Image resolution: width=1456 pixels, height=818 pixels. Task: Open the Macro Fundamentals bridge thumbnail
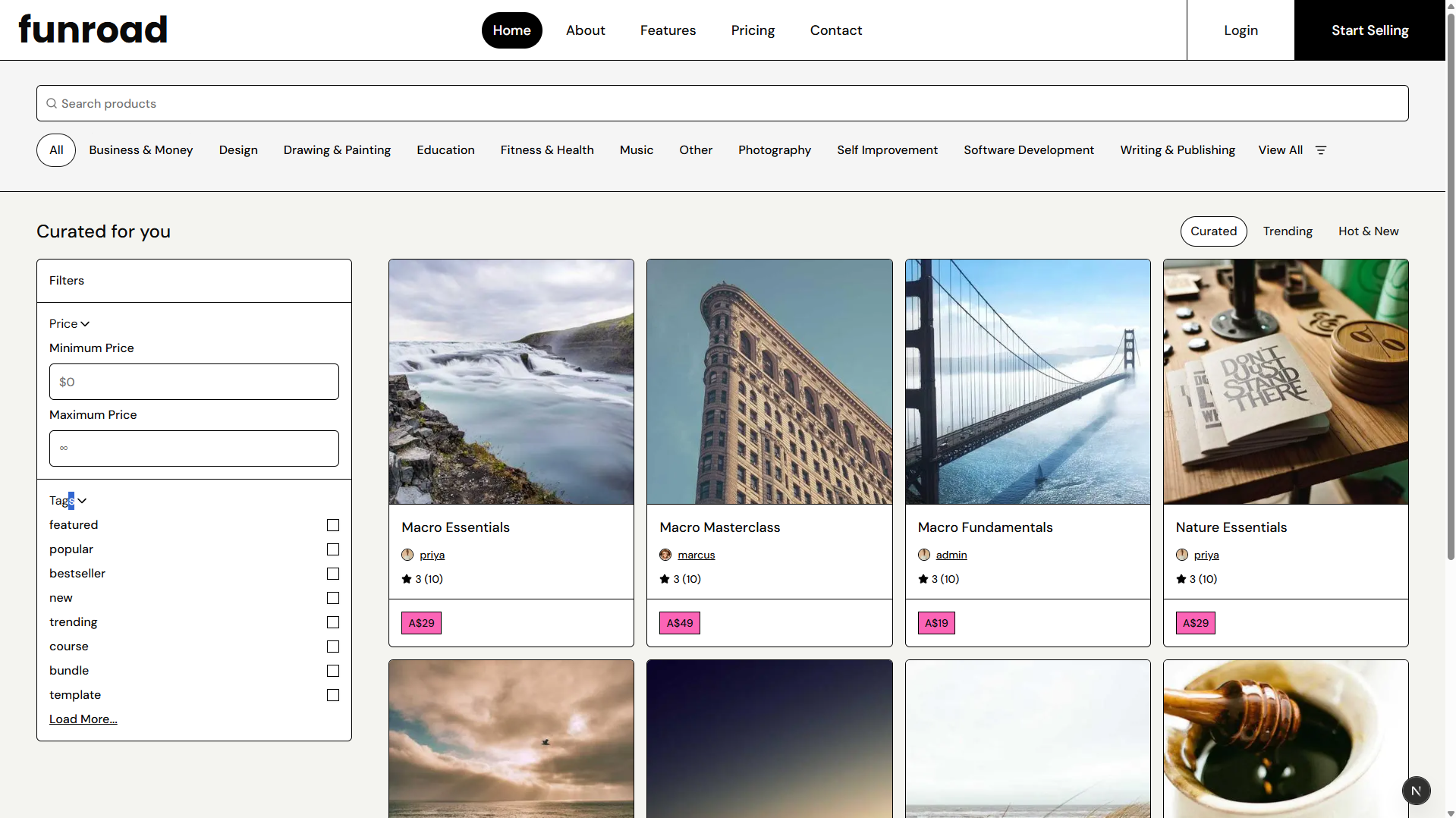pyautogui.click(x=1027, y=382)
